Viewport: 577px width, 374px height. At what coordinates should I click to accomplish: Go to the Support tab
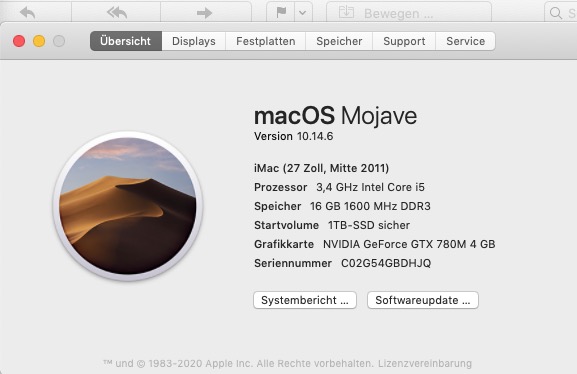point(404,41)
